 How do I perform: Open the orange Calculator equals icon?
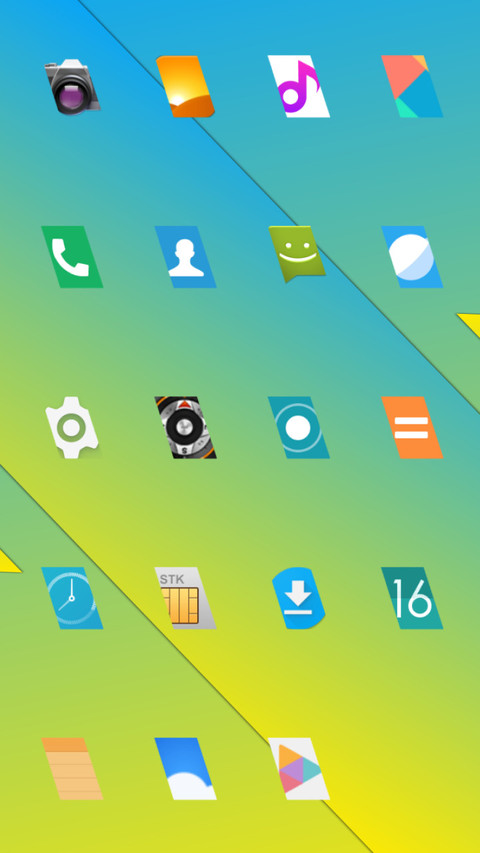[x=412, y=428]
